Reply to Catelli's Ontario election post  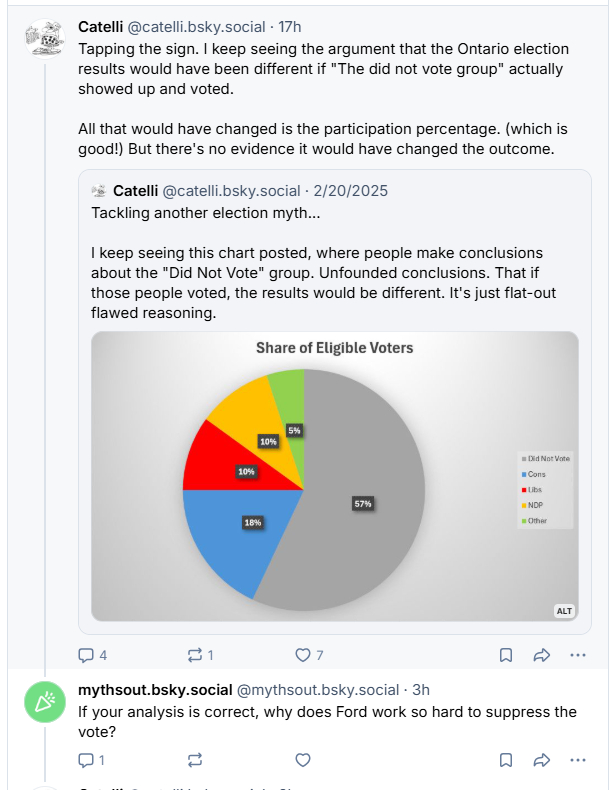pyautogui.click(x=87, y=656)
